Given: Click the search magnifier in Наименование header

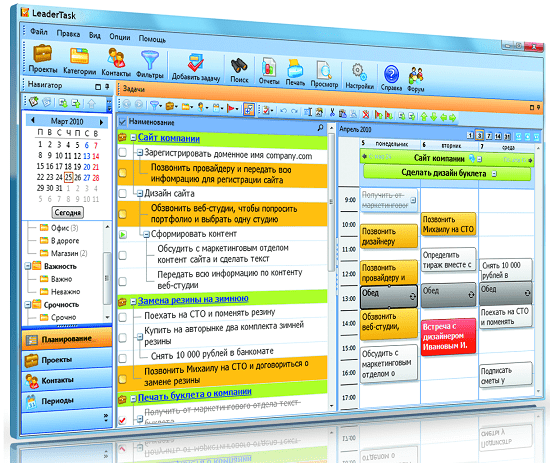Looking at the screenshot, I should 320,128.
